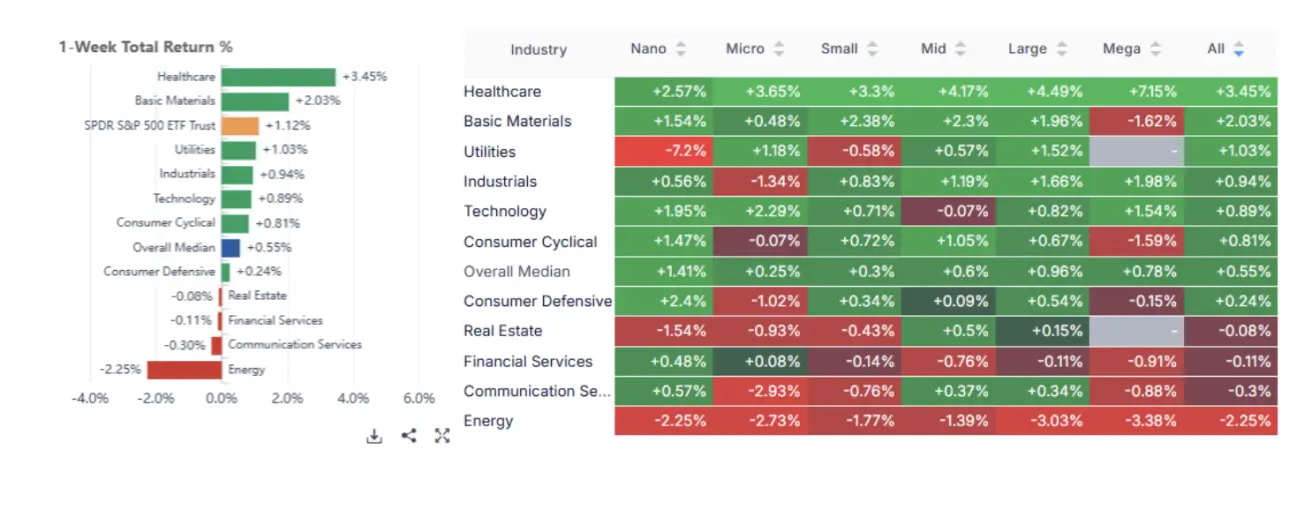Click the Industry column header
This screenshot has height=510, width=1312.
pyautogui.click(x=538, y=50)
